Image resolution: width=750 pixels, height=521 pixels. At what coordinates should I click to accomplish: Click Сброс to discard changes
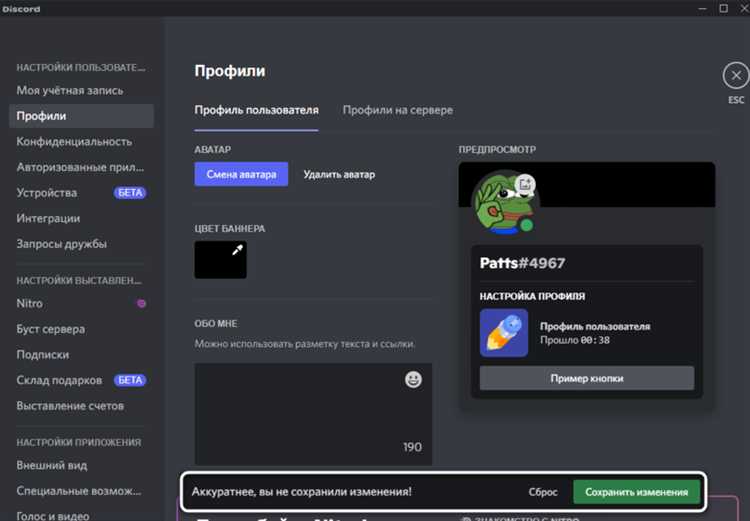point(543,492)
